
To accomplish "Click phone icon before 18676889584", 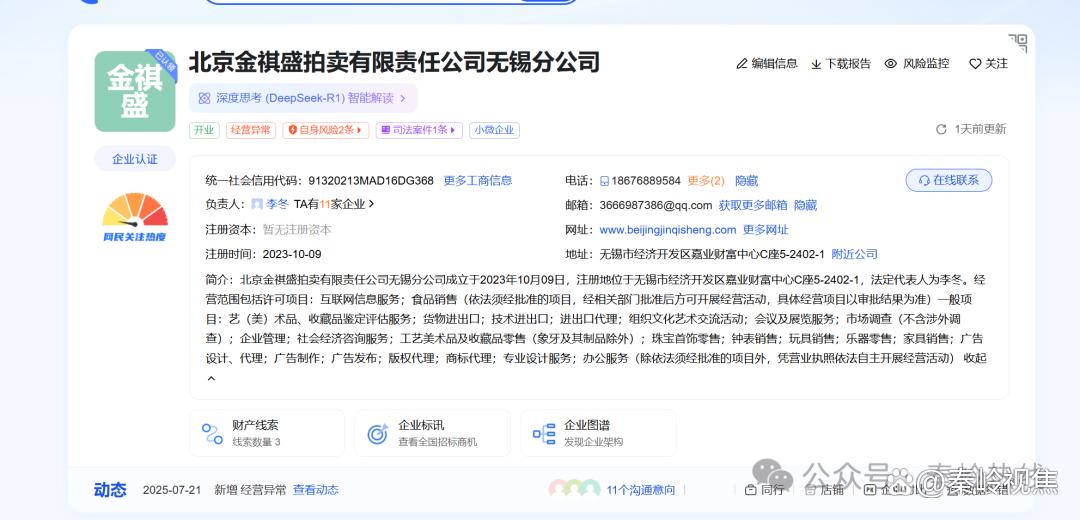I will coord(604,181).
